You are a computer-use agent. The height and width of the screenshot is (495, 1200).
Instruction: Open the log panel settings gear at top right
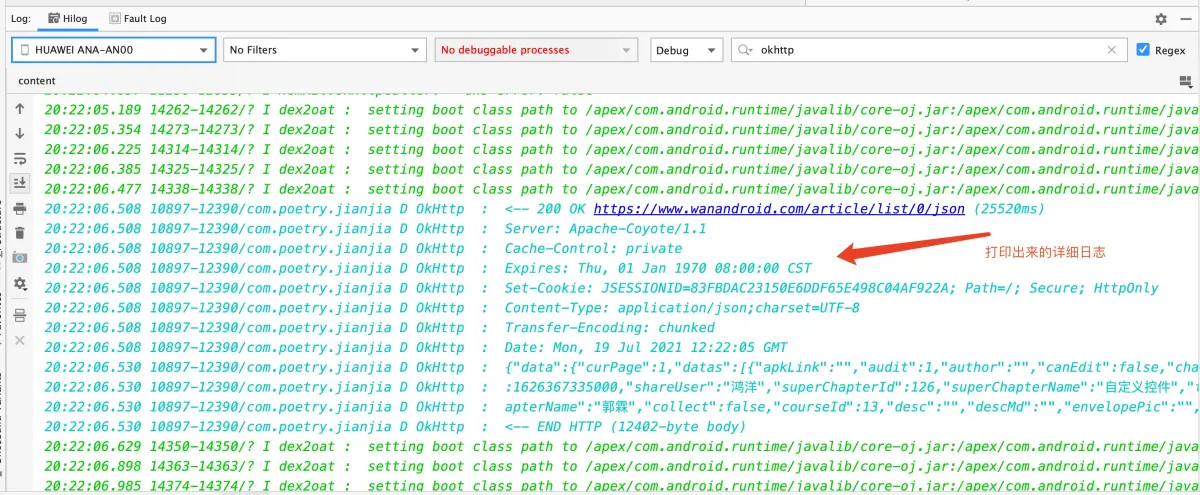1161,18
